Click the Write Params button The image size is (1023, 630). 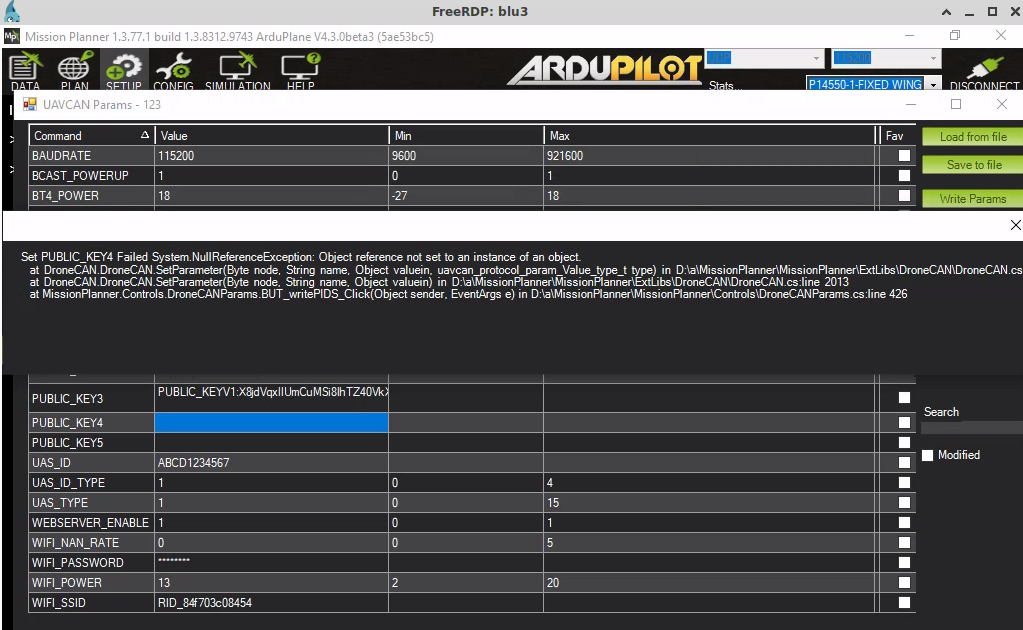[971, 198]
